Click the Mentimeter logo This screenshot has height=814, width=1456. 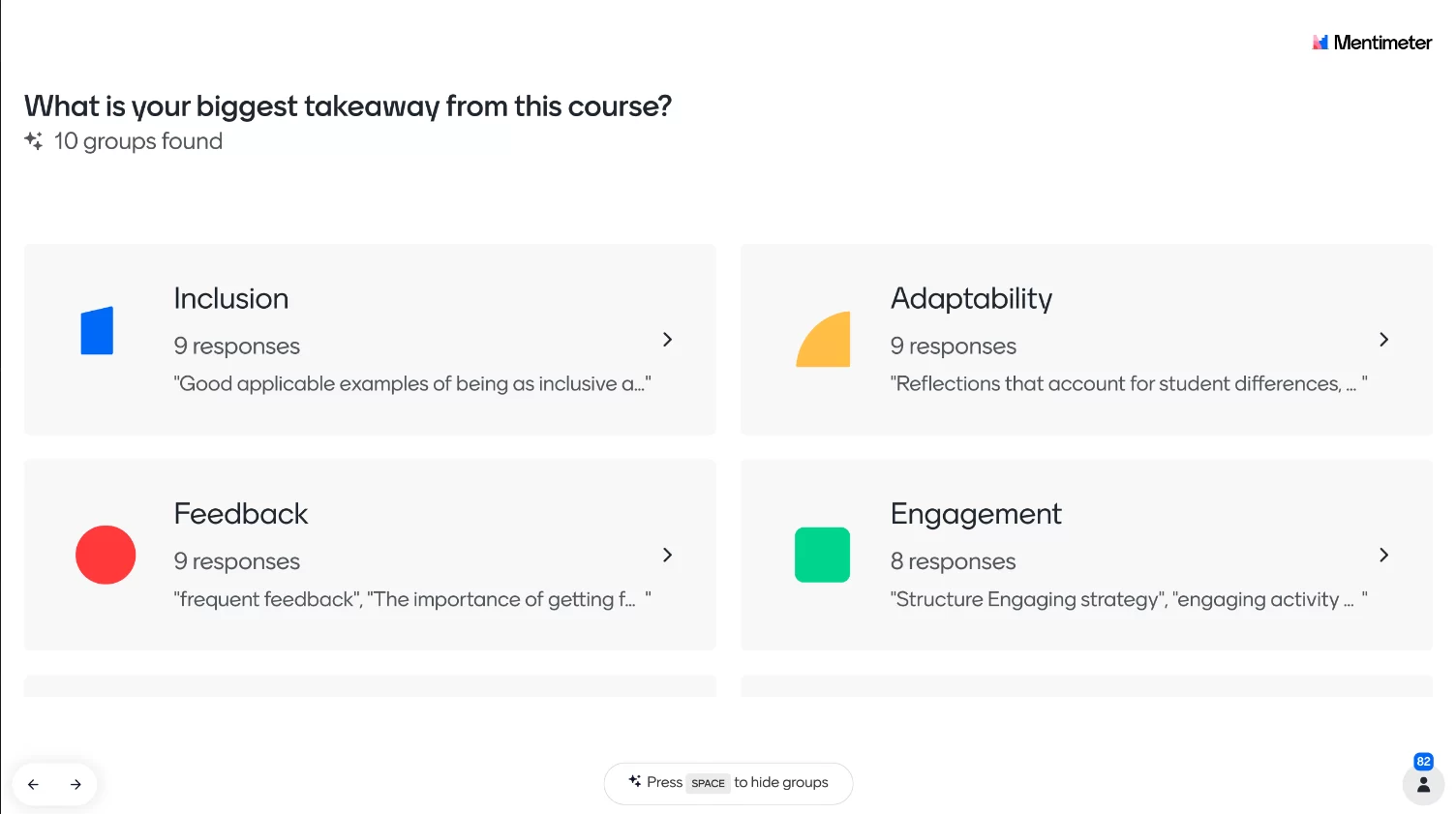pyautogui.click(x=1371, y=43)
